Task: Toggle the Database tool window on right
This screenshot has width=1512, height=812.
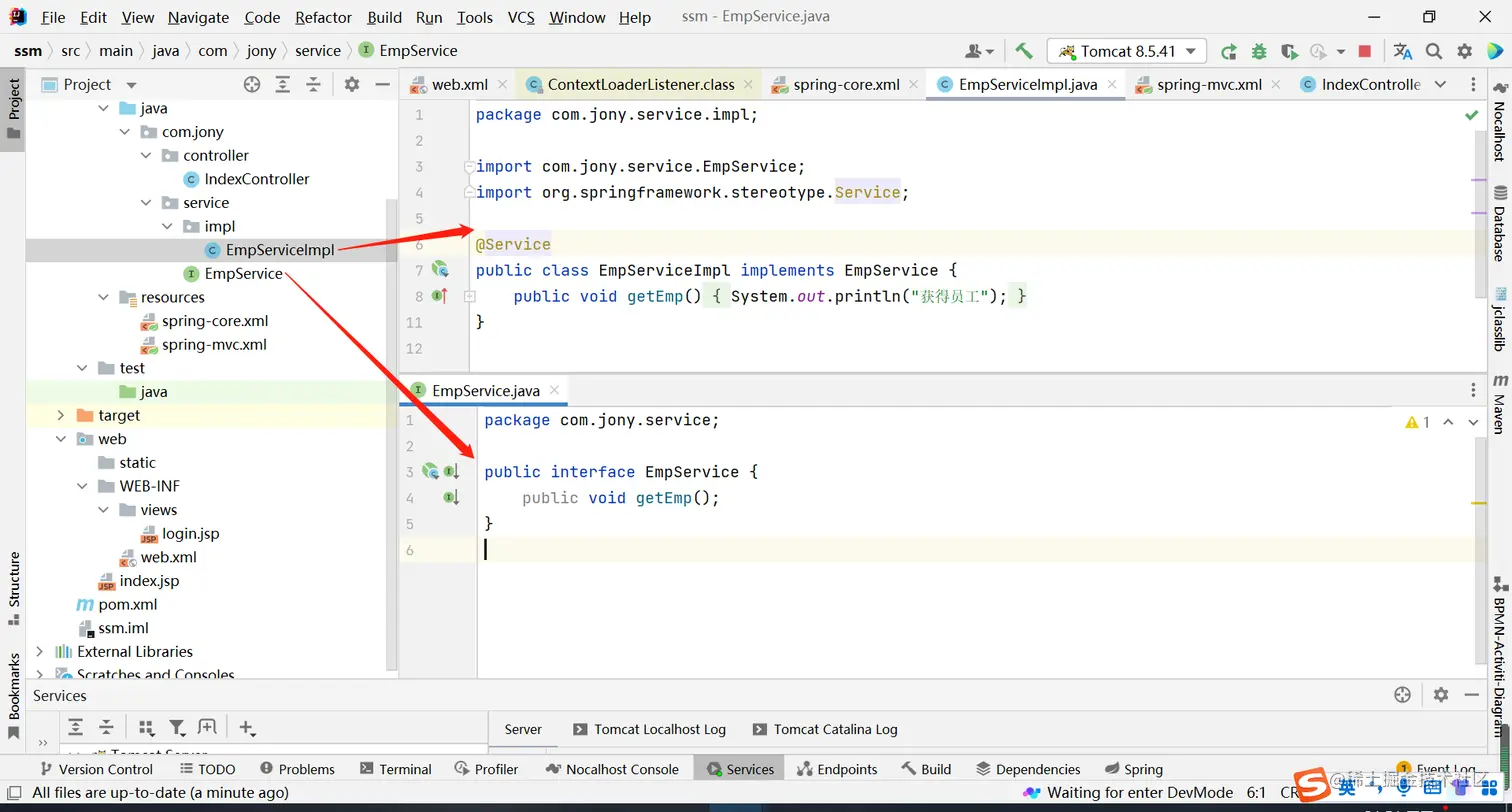Action: 1499,223
